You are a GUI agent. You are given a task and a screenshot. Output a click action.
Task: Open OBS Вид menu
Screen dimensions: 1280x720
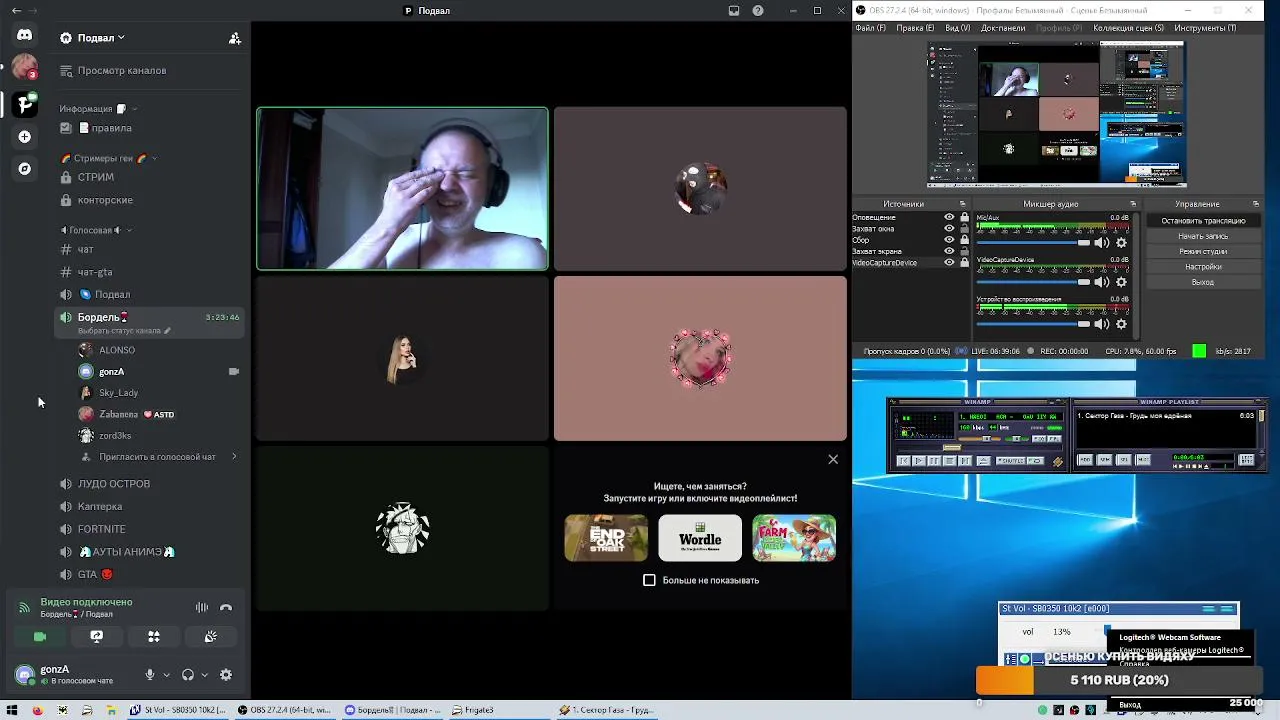point(957,28)
